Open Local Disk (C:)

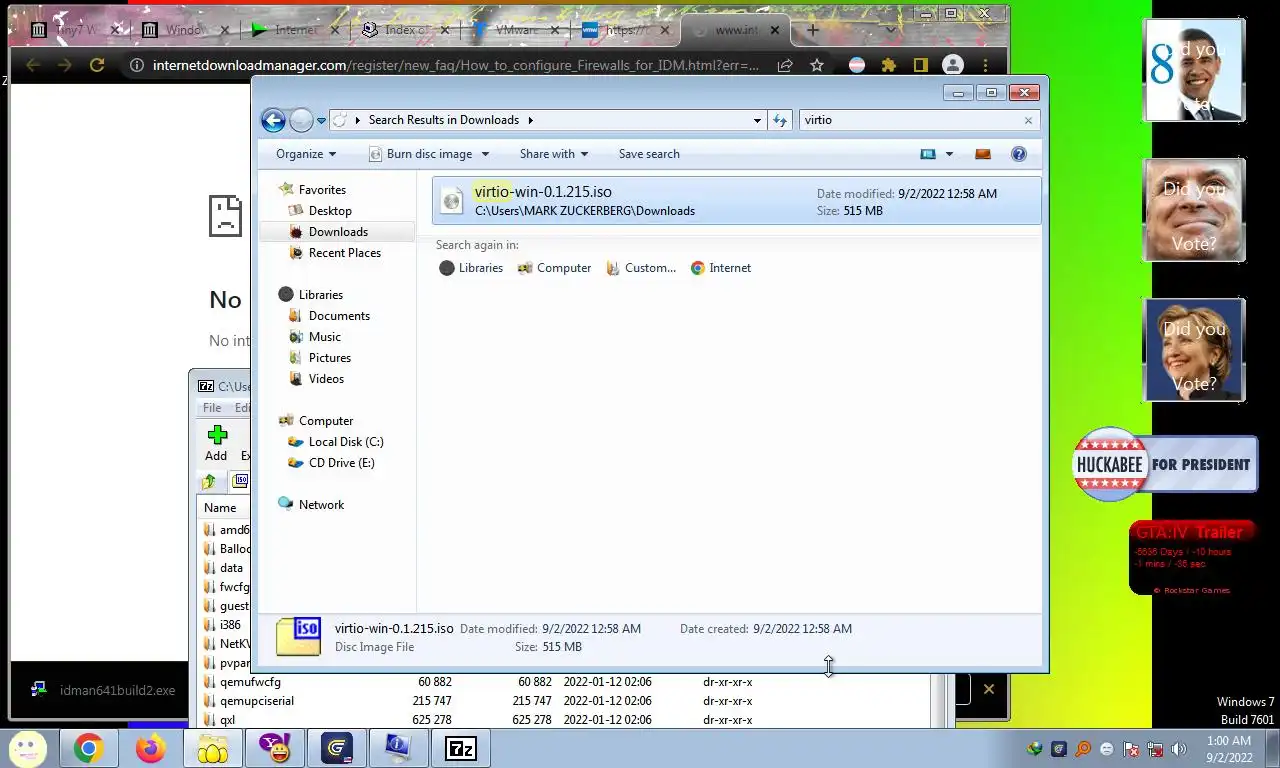346,442
